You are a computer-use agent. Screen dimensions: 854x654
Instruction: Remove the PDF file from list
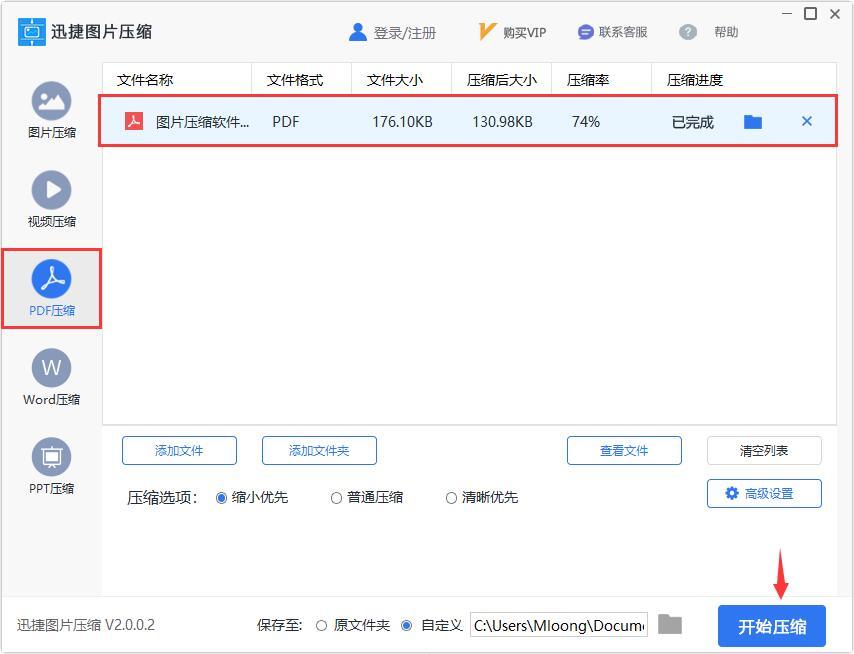(807, 121)
